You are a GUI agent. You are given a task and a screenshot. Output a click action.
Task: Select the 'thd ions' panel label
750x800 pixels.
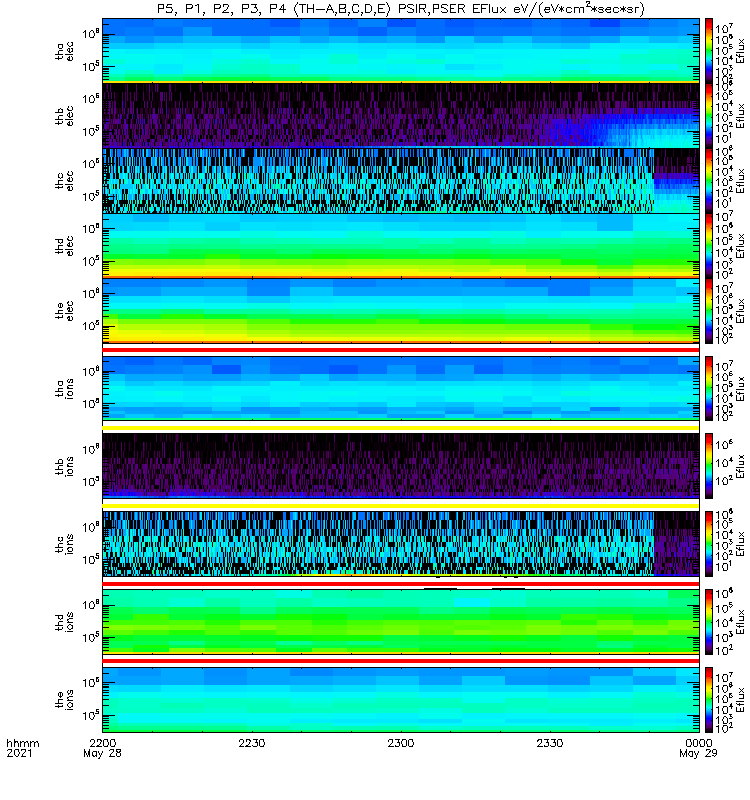click(65, 622)
